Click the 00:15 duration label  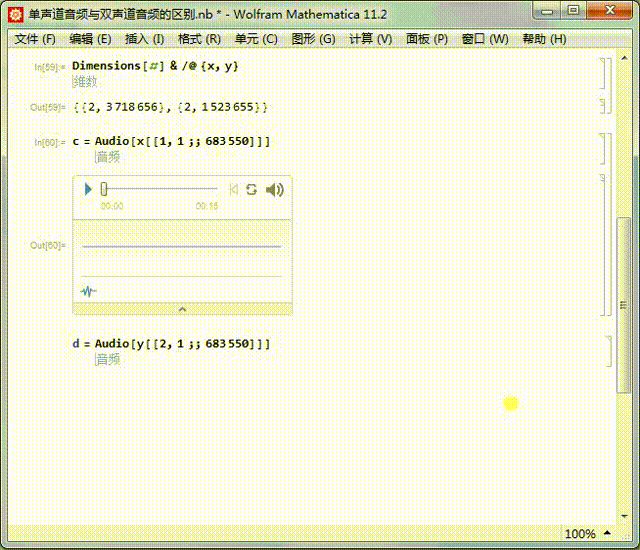[207, 206]
